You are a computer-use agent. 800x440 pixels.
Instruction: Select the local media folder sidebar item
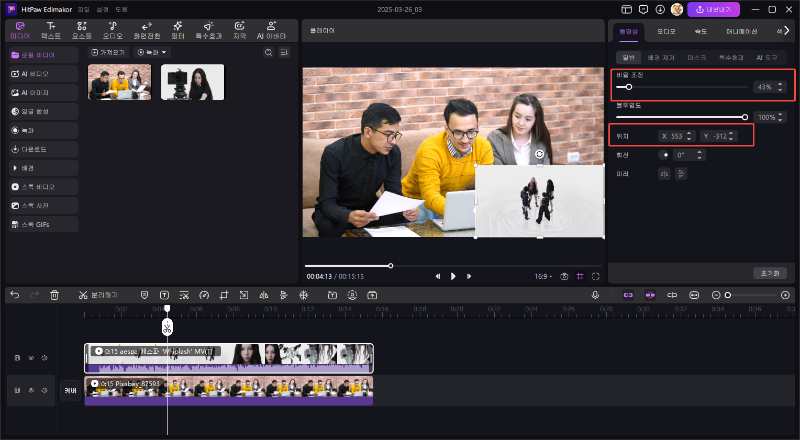pos(43,55)
